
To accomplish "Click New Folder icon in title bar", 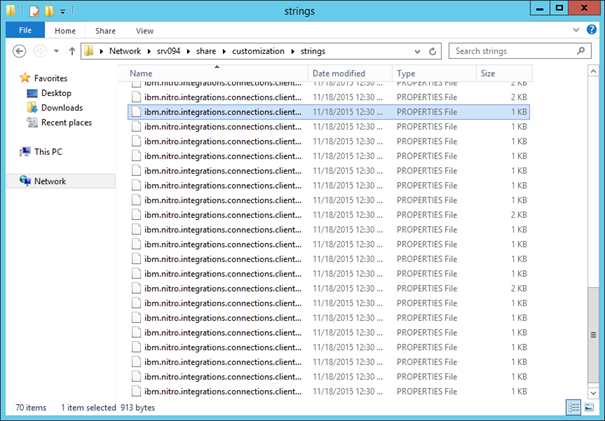I will 48,10.
